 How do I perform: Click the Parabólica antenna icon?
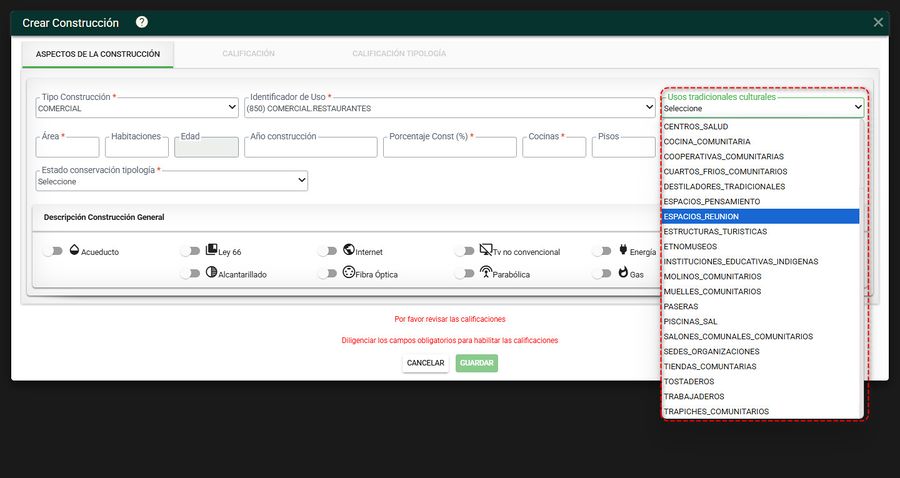click(x=486, y=272)
